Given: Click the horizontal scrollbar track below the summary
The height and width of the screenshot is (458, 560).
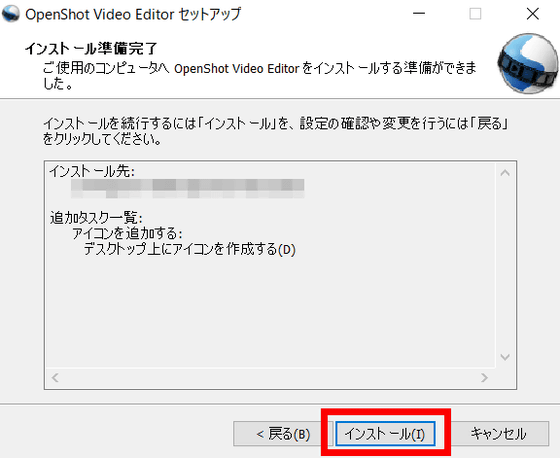Looking at the screenshot, I should (270, 378).
